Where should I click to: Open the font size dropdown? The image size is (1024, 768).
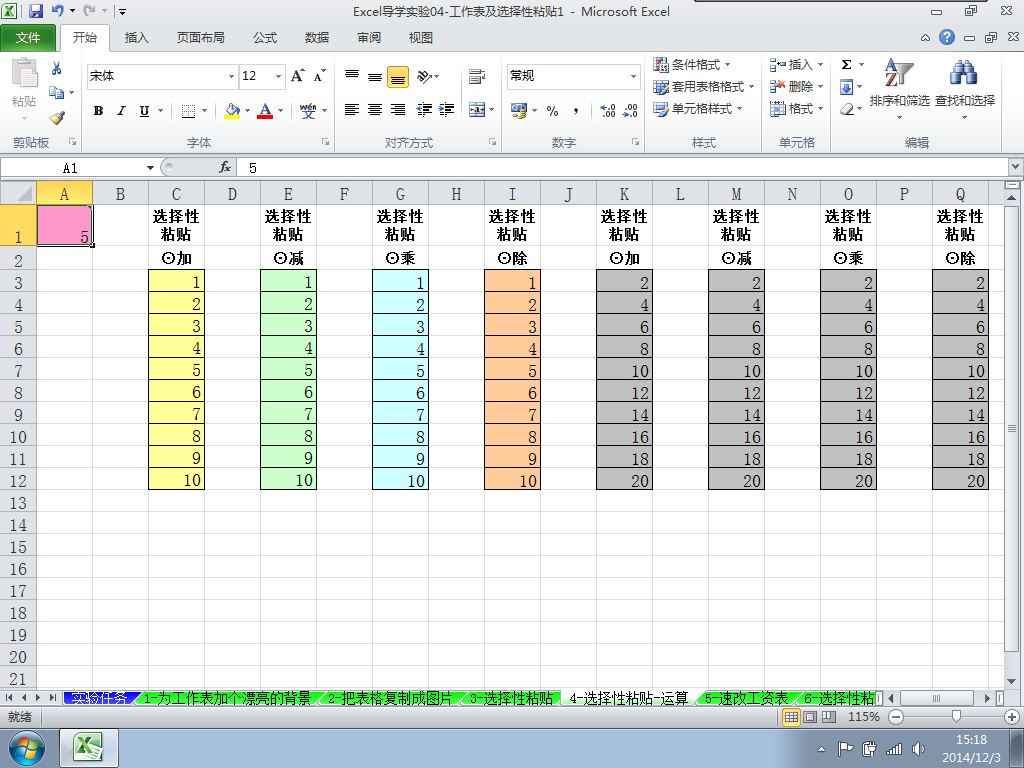pos(278,76)
